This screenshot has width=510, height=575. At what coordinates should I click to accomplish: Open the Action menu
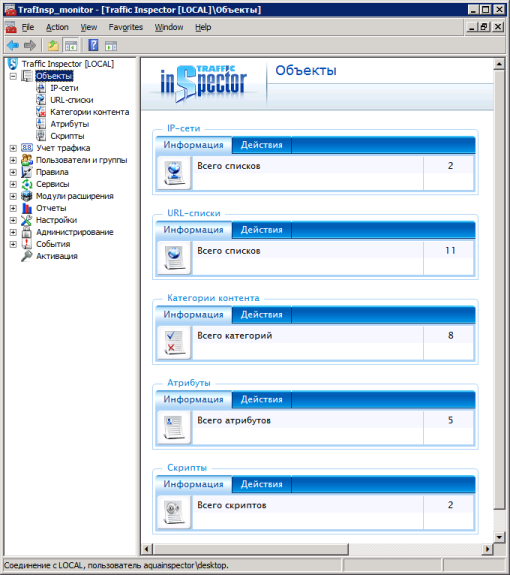point(57,27)
